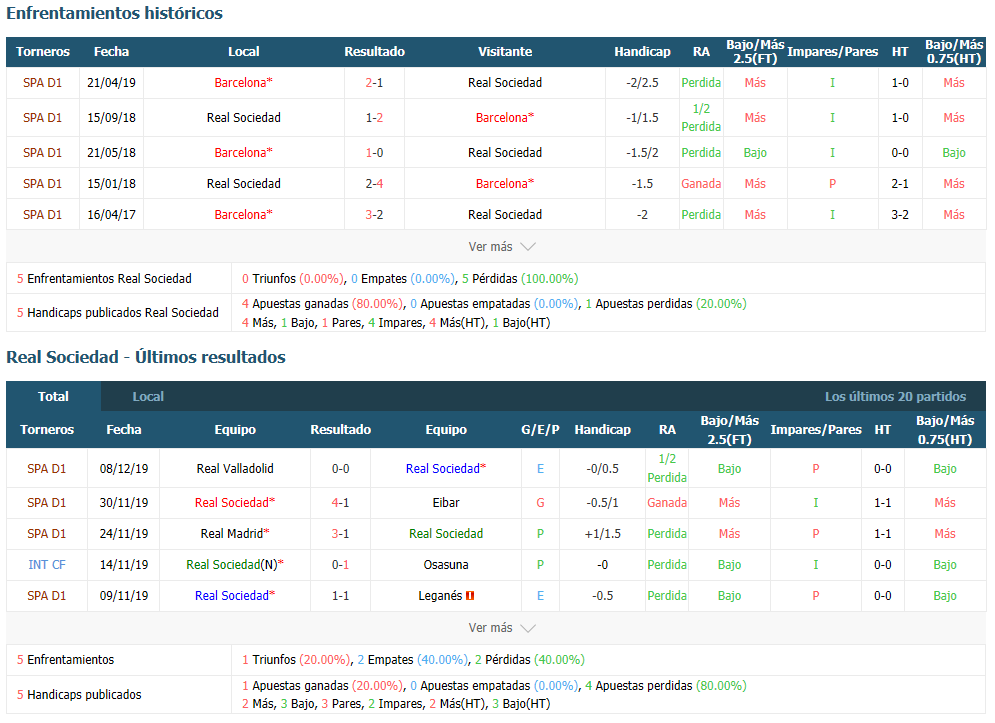The height and width of the screenshot is (723, 995).
Task: Expand 'Ver más' under Enfrentamientos históricos
Action: 501,247
